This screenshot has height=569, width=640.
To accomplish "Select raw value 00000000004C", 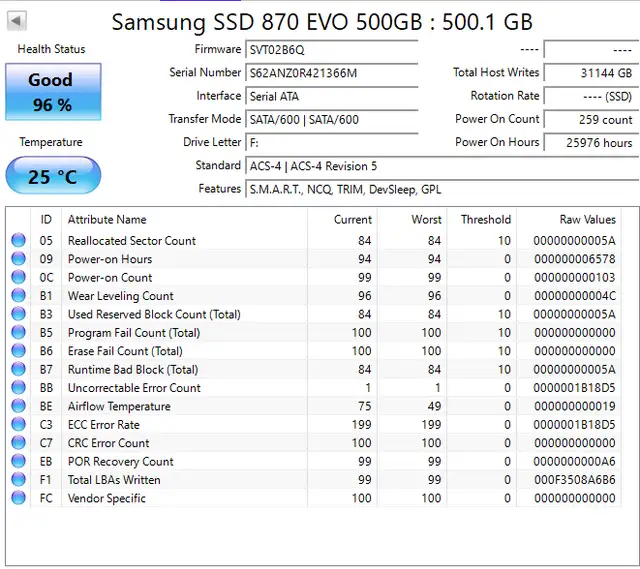I will (575, 296).
